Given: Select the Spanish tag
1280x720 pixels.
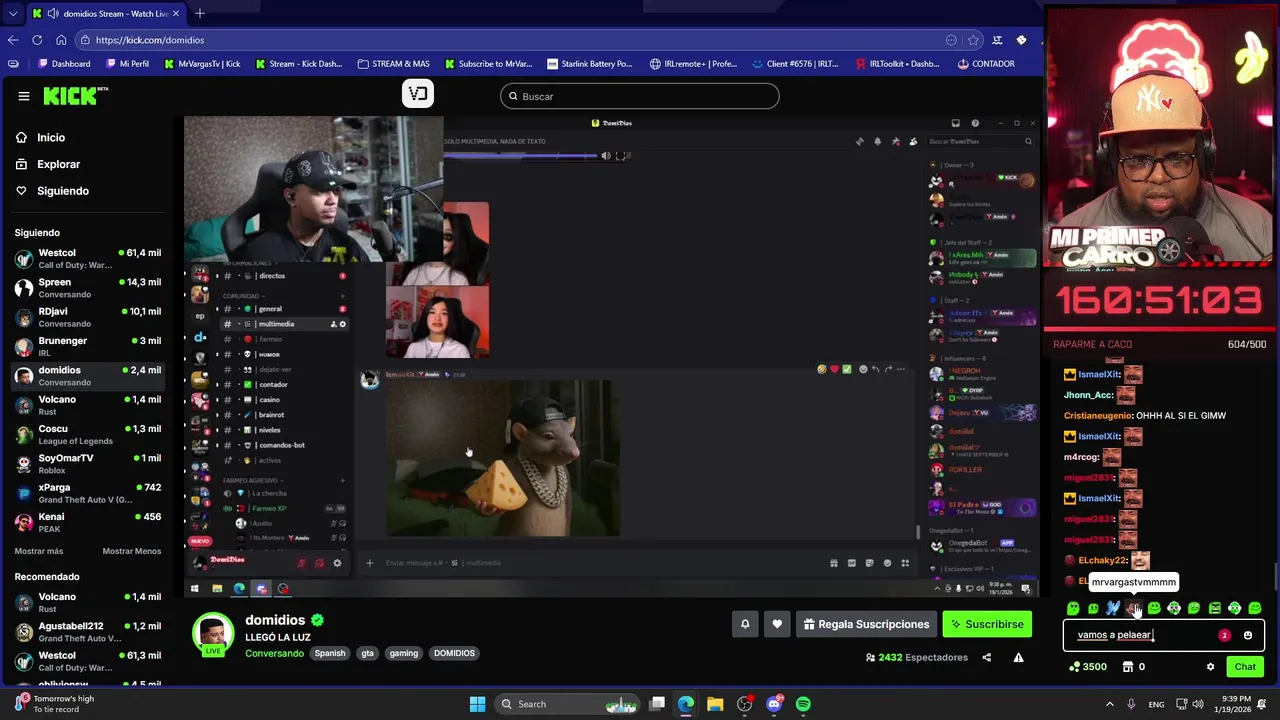Looking at the screenshot, I should (329, 653).
